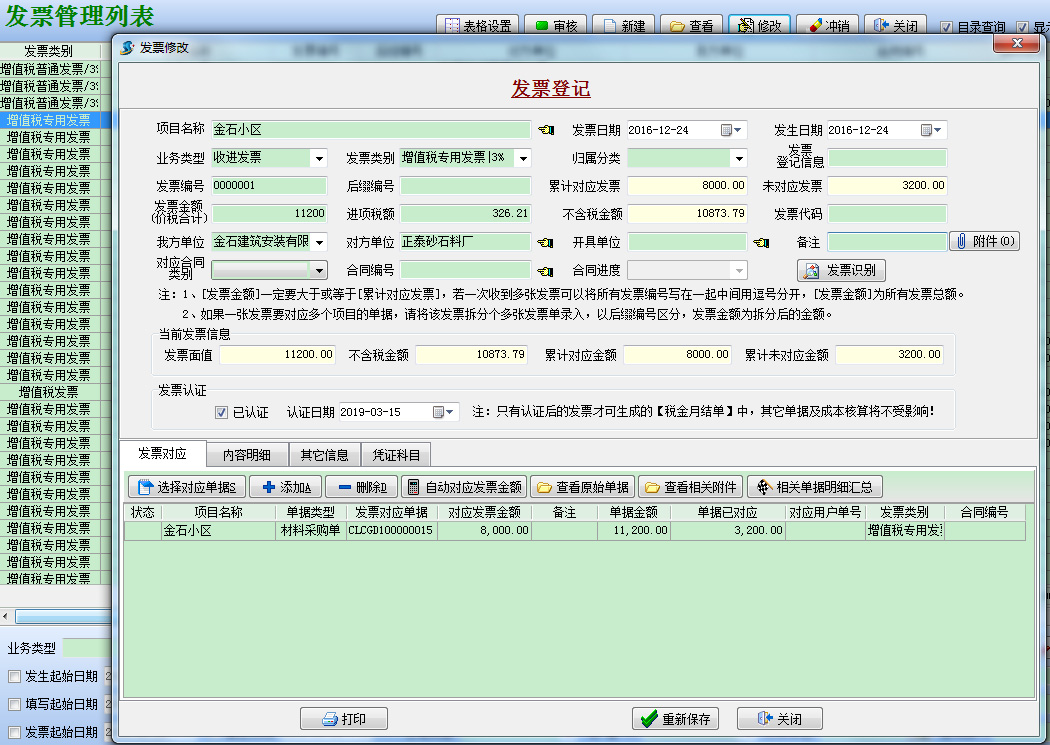Open calendar icon for 发生日期
This screenshot has width=1050, height=745.
(x=926, y=130)
